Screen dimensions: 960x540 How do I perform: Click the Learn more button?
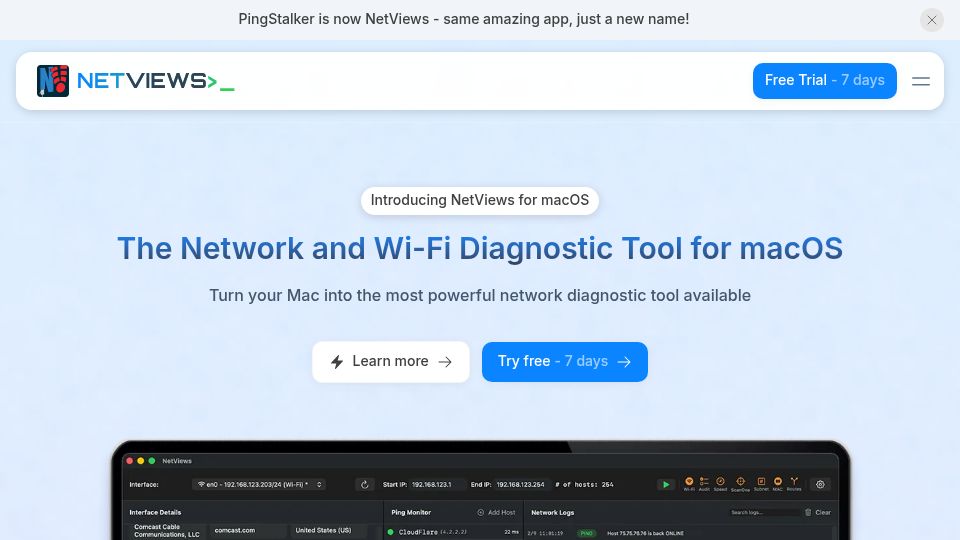pyautogui.click(x=391, y=361)
